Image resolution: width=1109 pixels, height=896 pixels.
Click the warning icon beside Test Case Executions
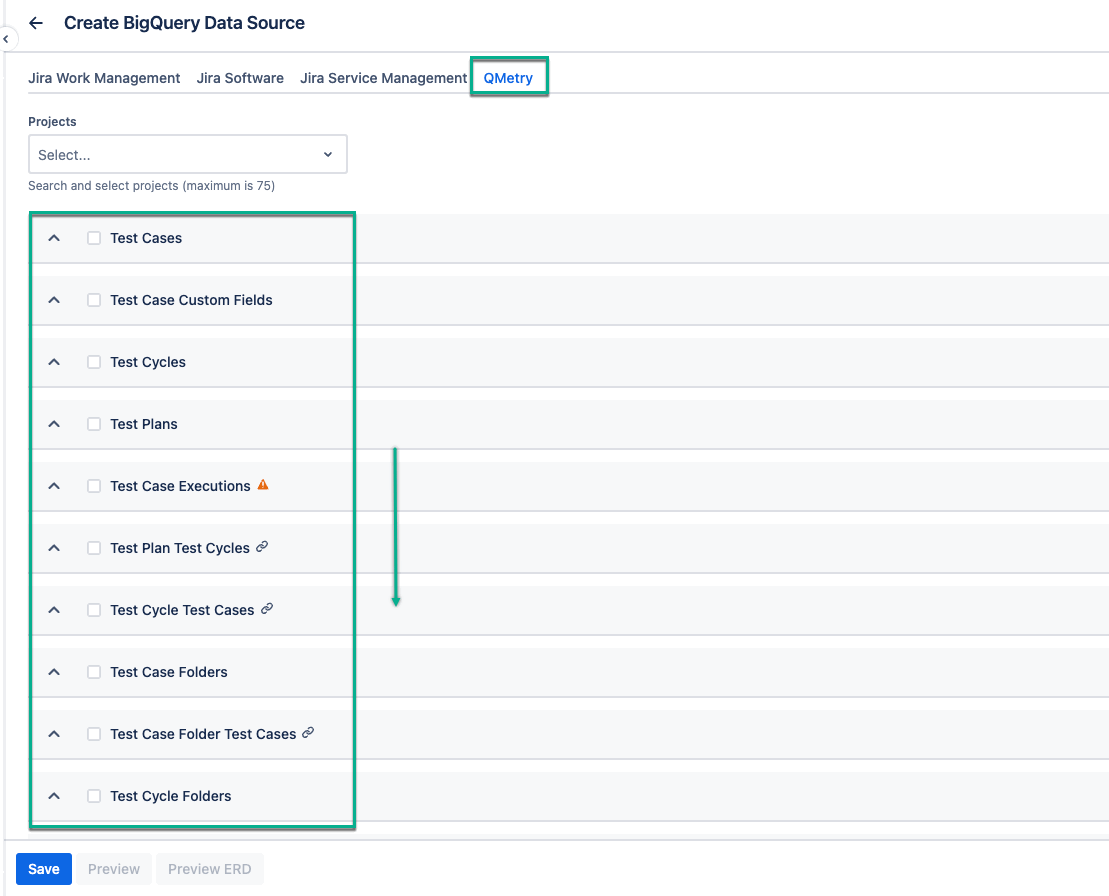pyautogui.click(x=262, y=484)
